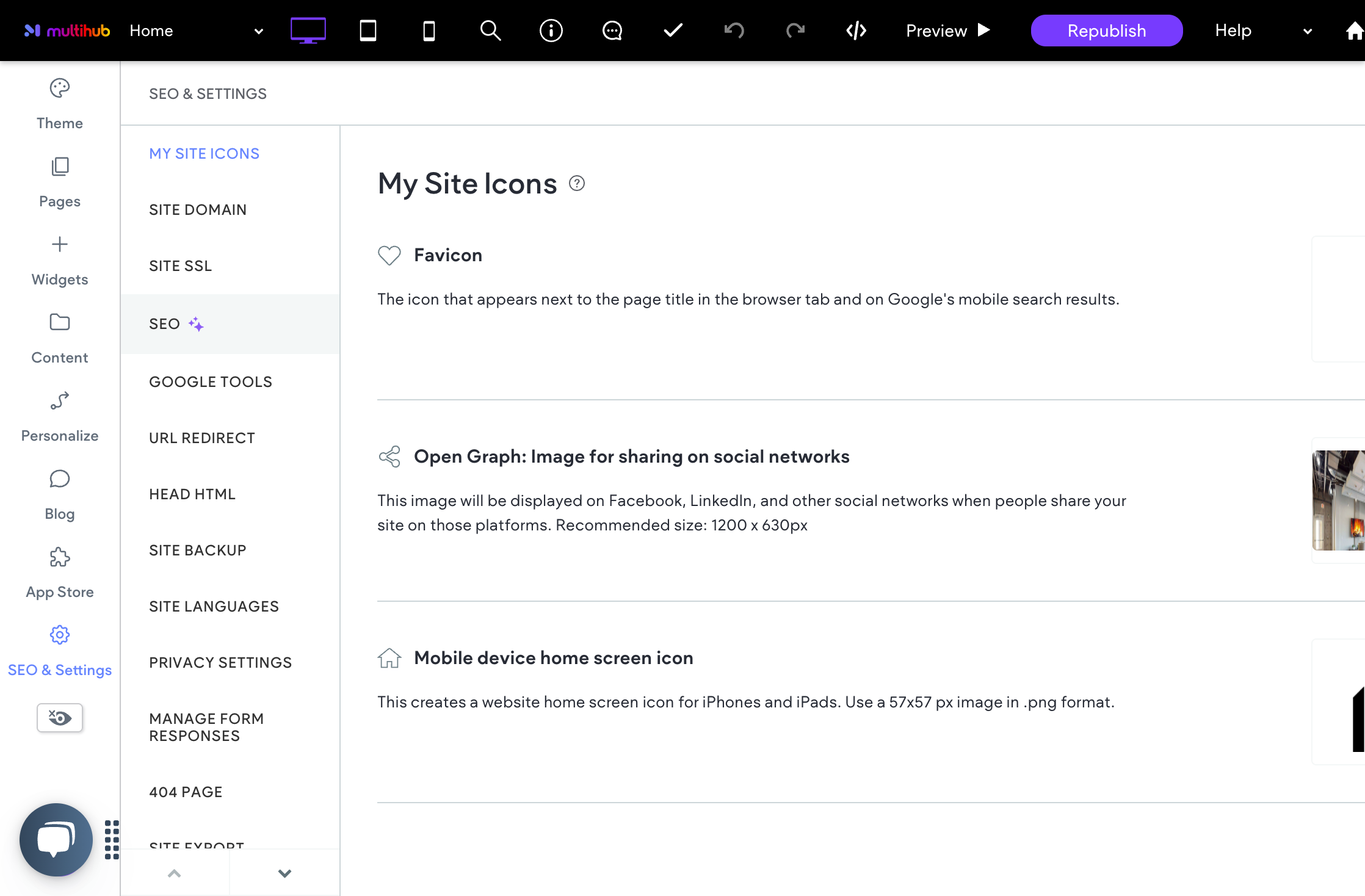The height and width of the screenshot is (896, 1365).
Task: Open Privacy Settings
Action: click(x=230, y=663)
